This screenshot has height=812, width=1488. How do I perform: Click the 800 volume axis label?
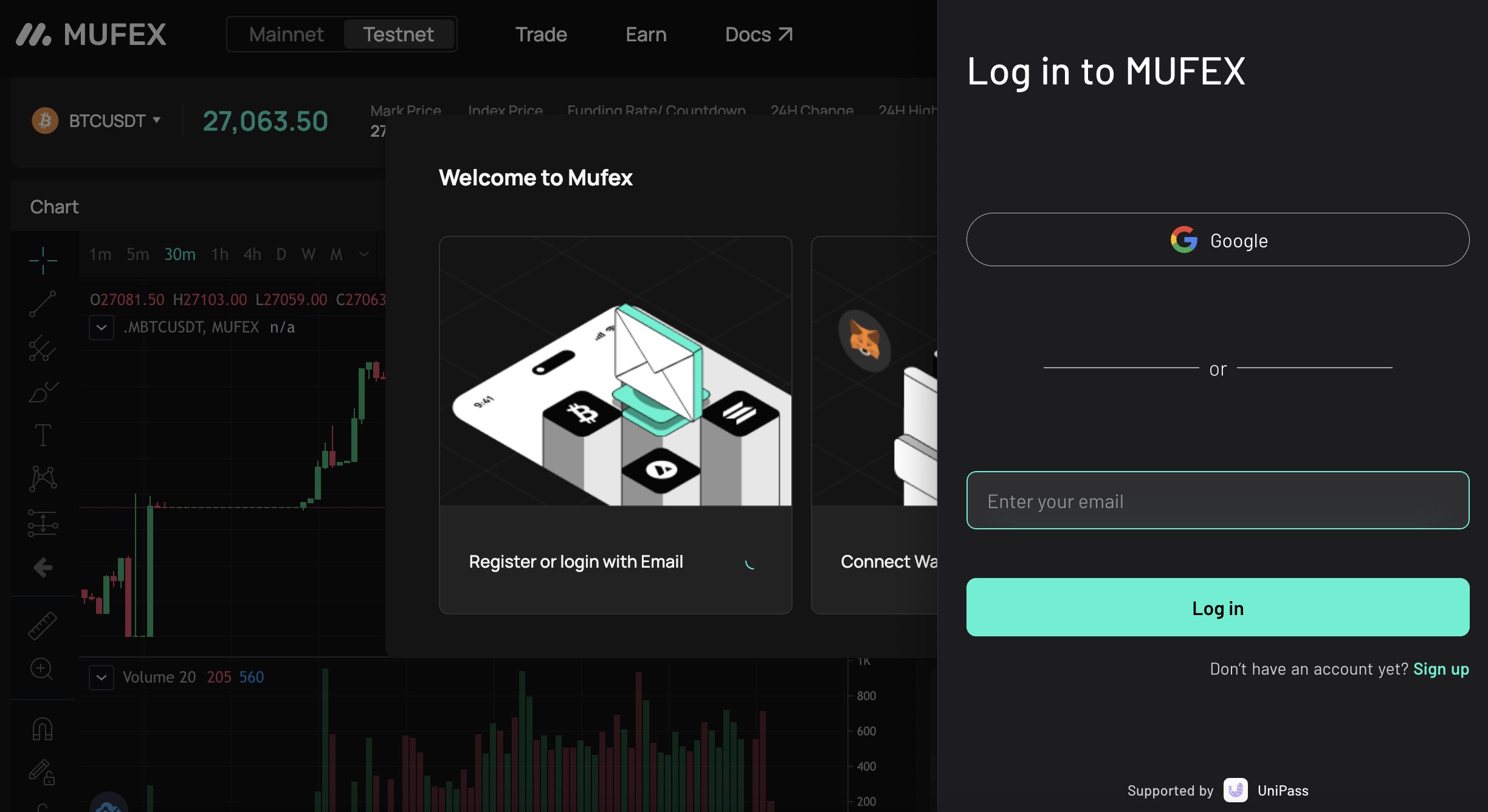click(866, 696)
